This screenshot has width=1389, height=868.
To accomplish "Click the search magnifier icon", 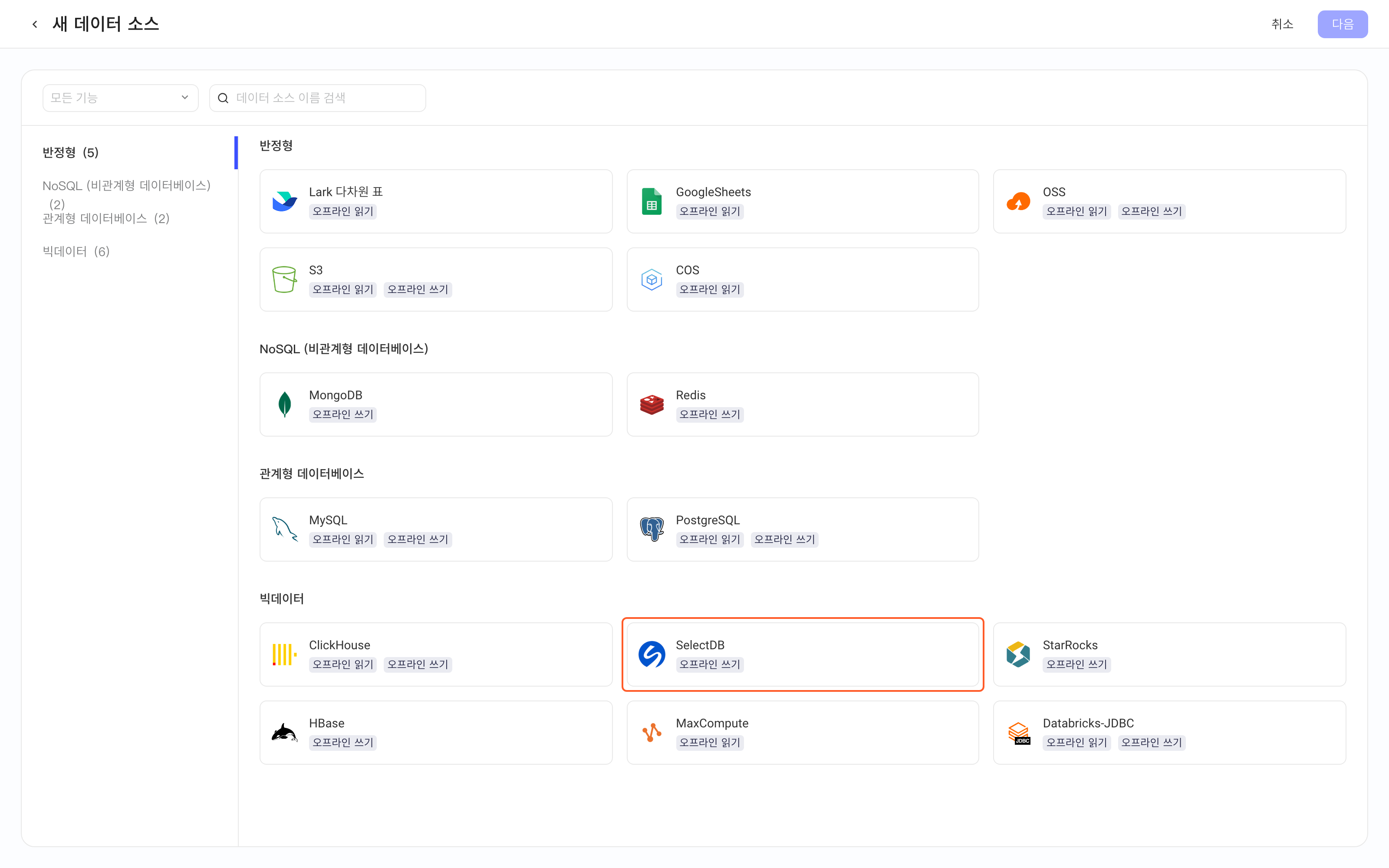I will pyautogui.click(x=223, y=98).
